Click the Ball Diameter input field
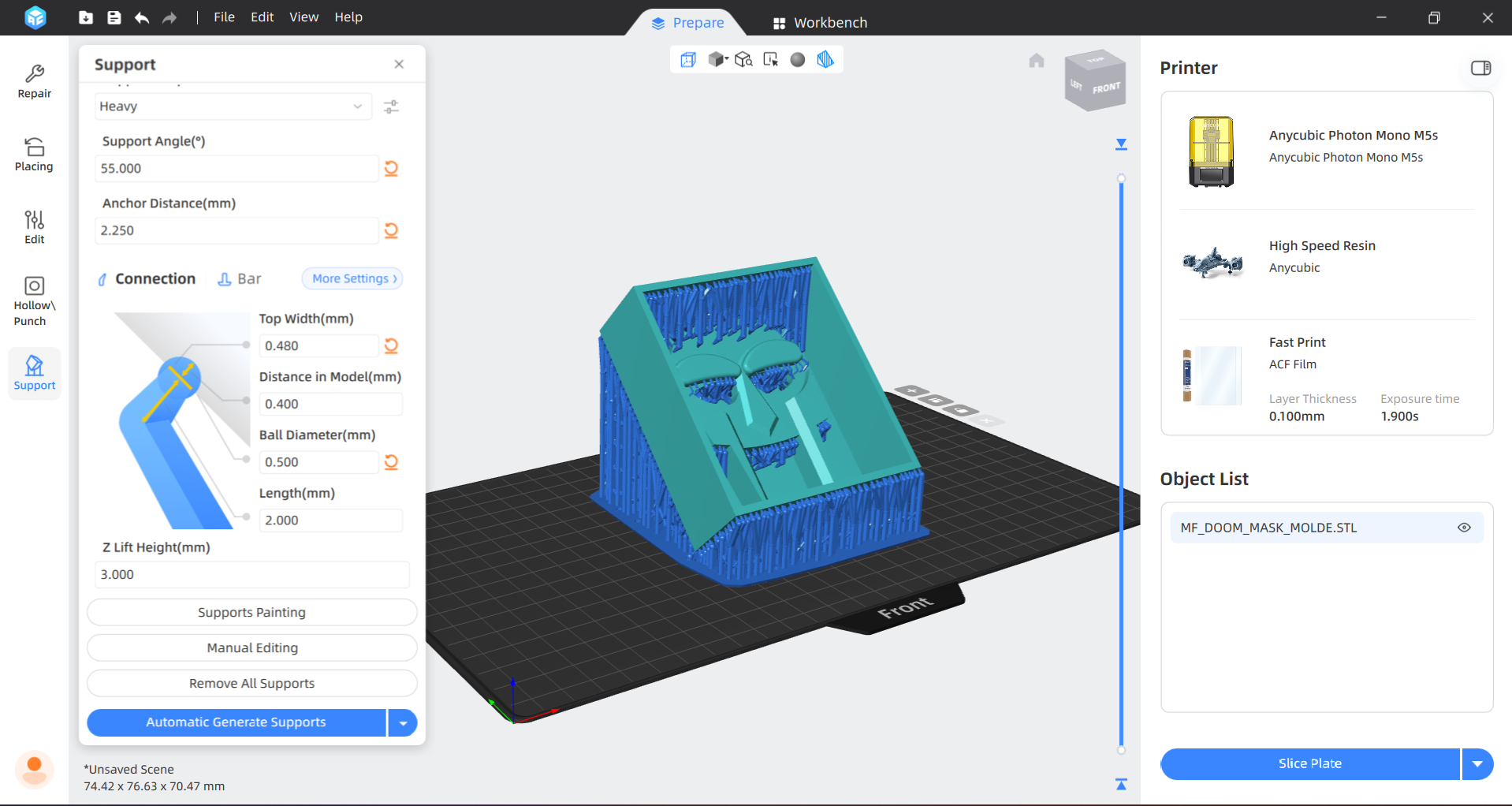This screenshot has height=806, width=1512. [x=319, y=462]
